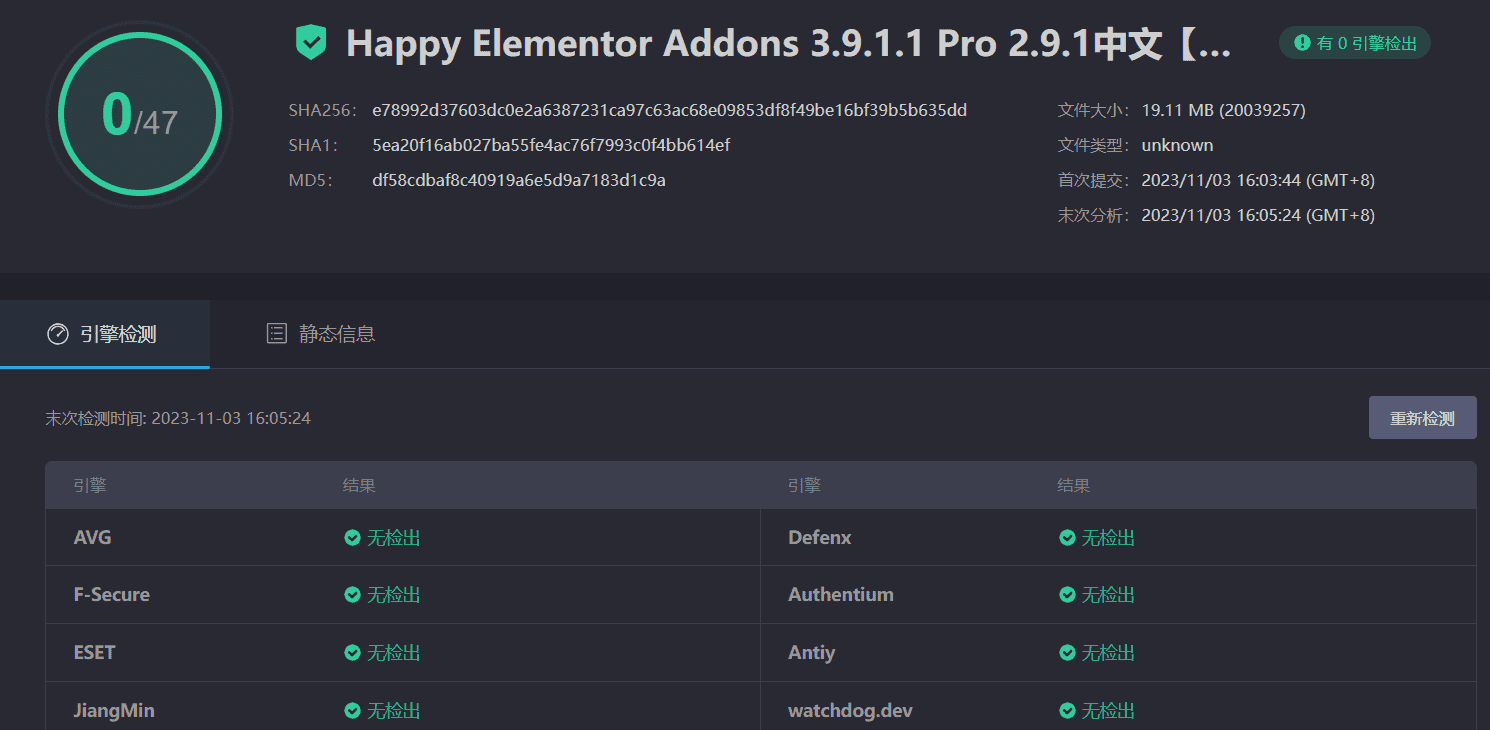Click the green check icon in watchdog.dev row
This screenshot has height=730, width=1490.
1067,711
